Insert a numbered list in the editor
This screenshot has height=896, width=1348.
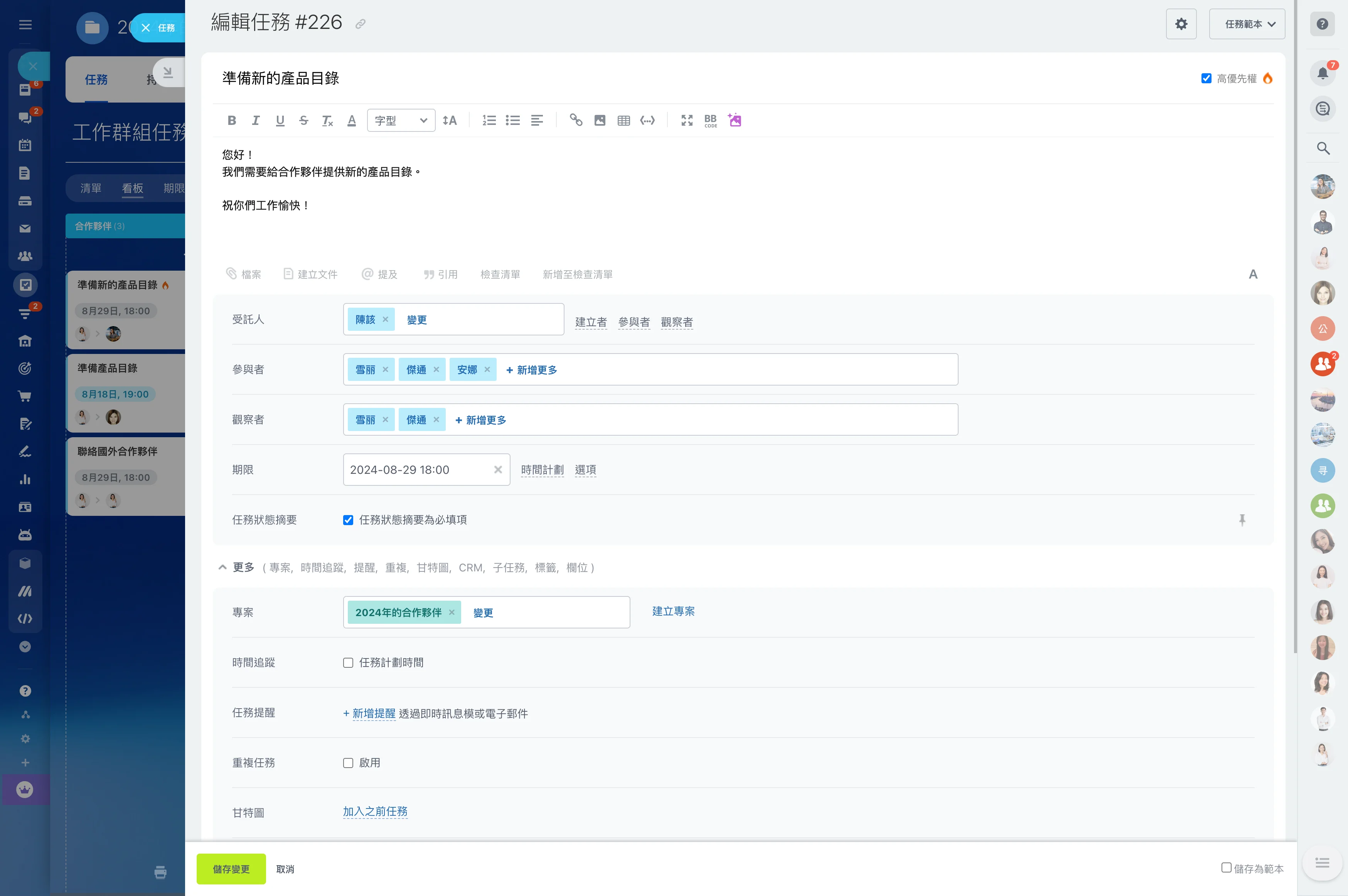point(489,121)
